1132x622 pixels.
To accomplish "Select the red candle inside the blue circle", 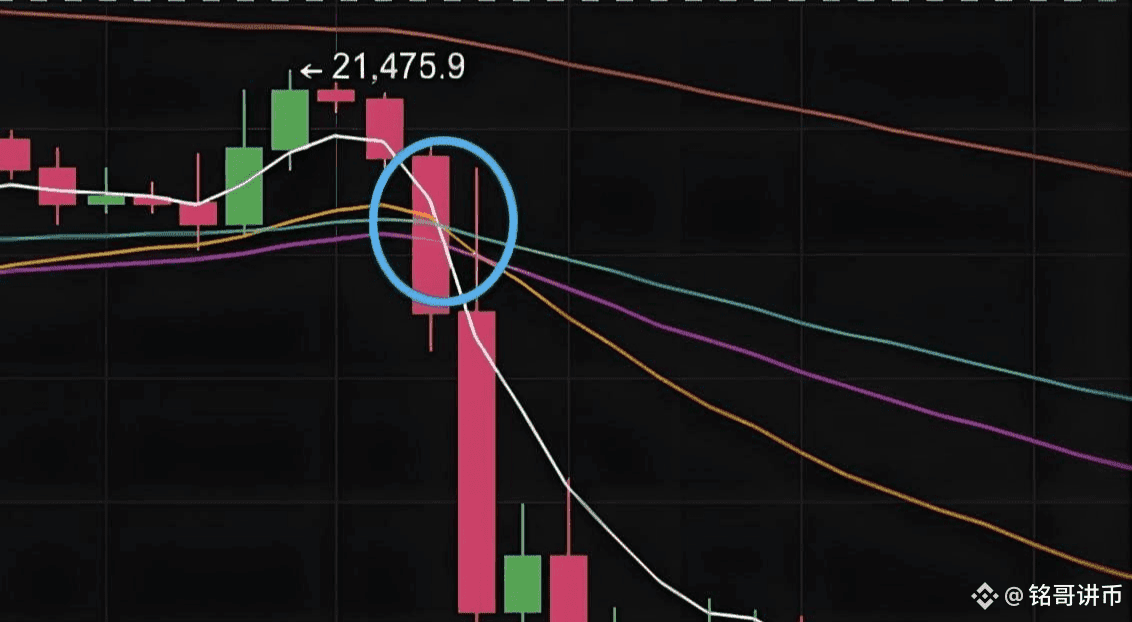I will pos(431,235).
